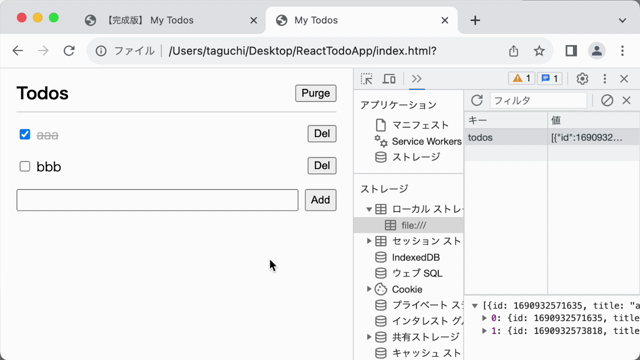Activate the DevTools inspect element picker icon
The image size is (640, 360).
click(367, 79)
